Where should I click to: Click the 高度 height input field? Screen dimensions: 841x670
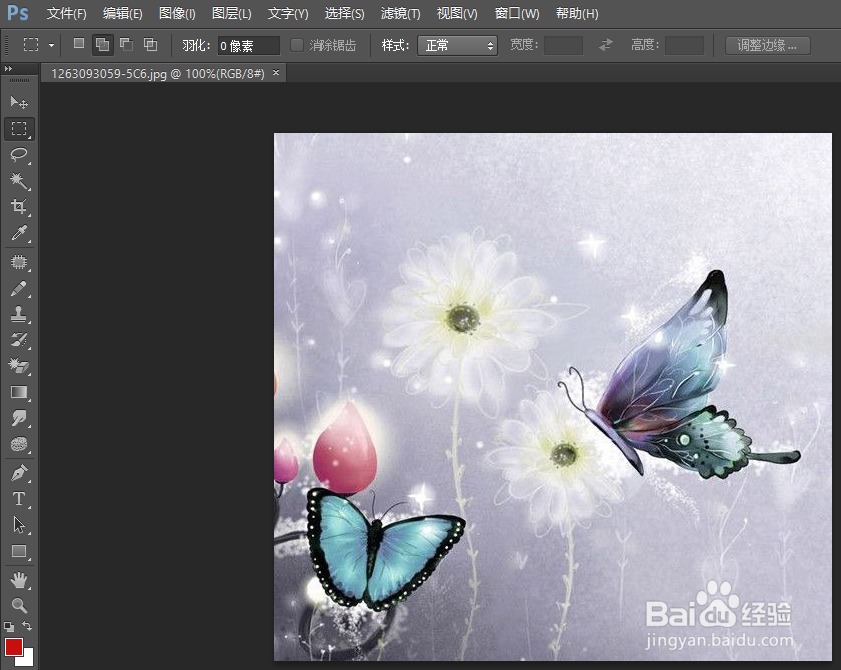click(684, 45)
